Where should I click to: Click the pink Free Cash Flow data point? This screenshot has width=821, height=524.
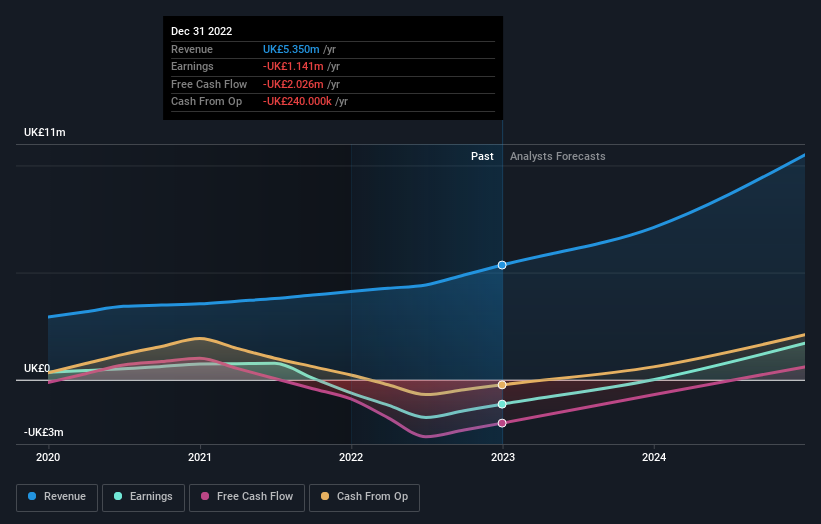502,423
